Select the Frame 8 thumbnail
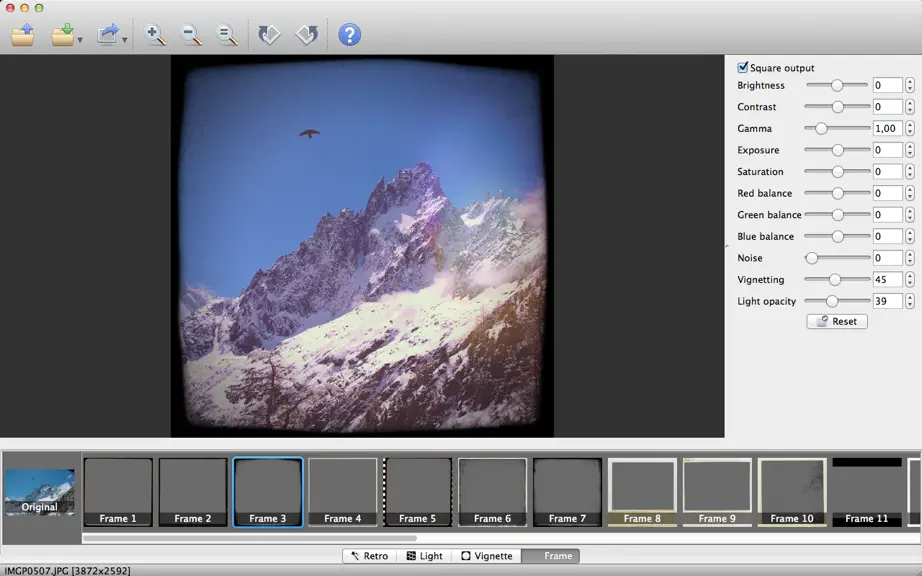Screen dimensions: 922x576 pos(642,492)
